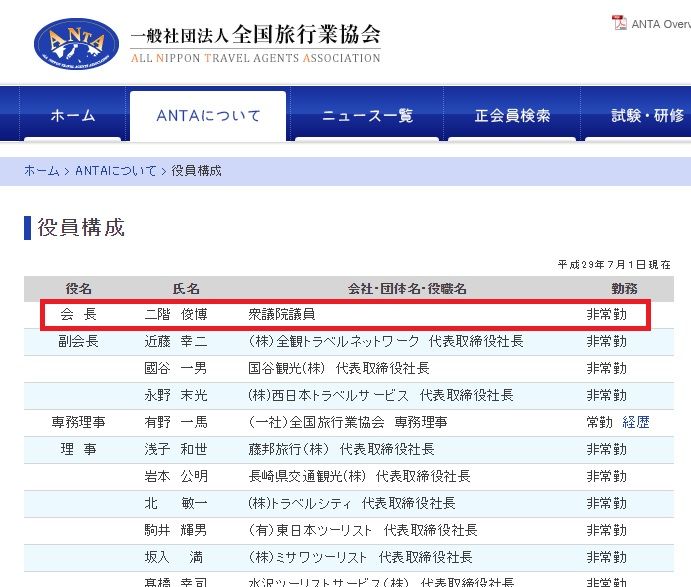The height and width of the screenshot is (587, 691).
Task: Click the PDF icon beside ANTA Overview
Action: (x=619, y=22)
